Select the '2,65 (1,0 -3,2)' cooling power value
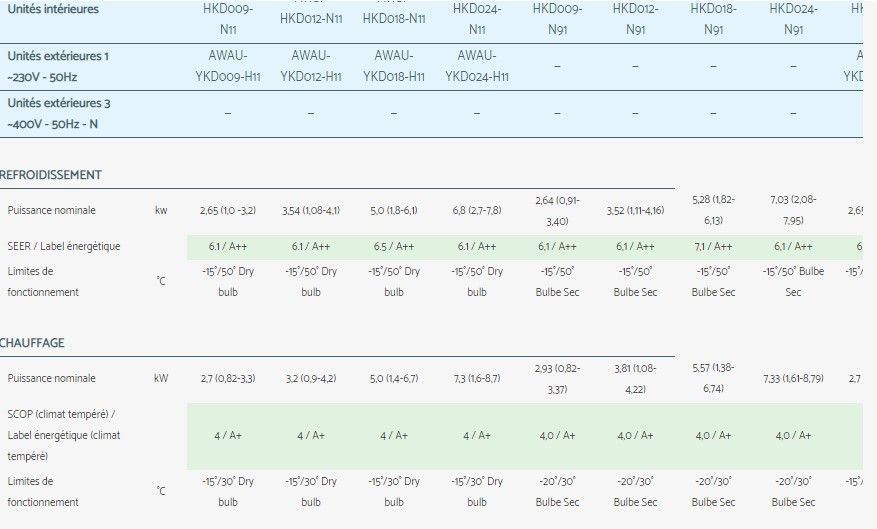The image size is (877, 529). 227,211
